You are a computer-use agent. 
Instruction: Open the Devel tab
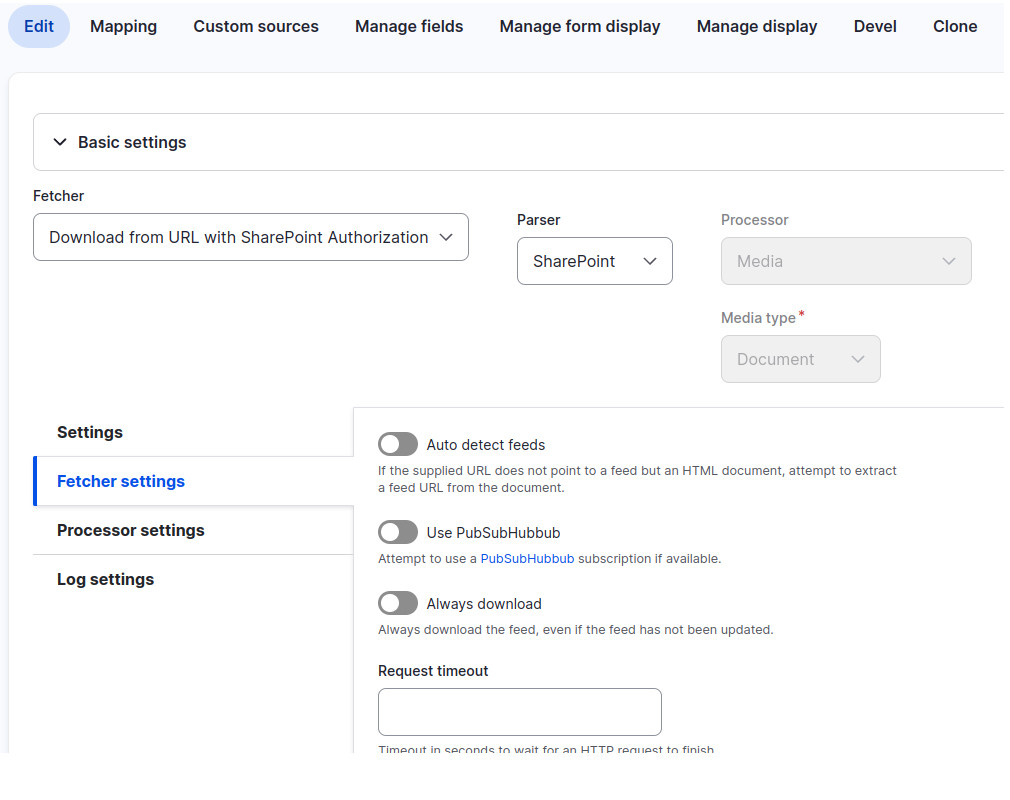[875, 27]
